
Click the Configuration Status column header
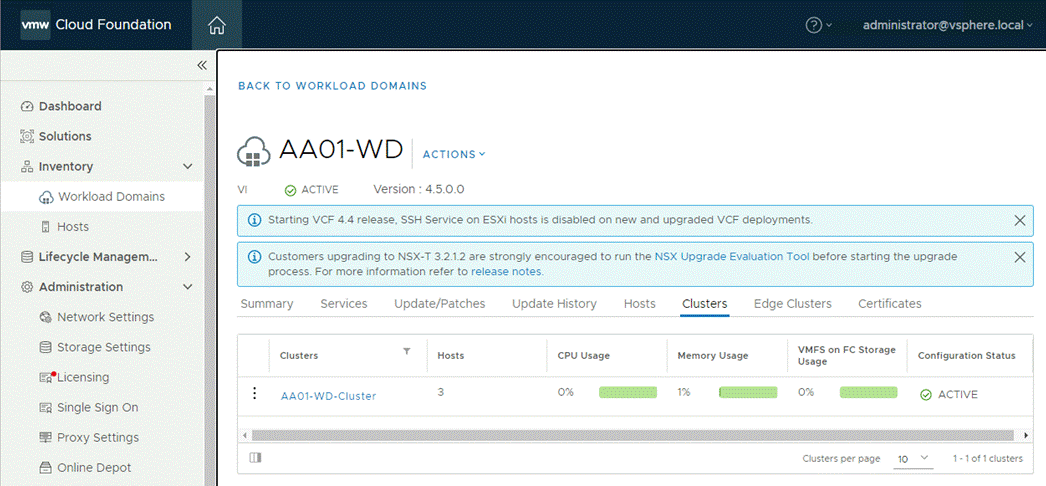(967, 355)
